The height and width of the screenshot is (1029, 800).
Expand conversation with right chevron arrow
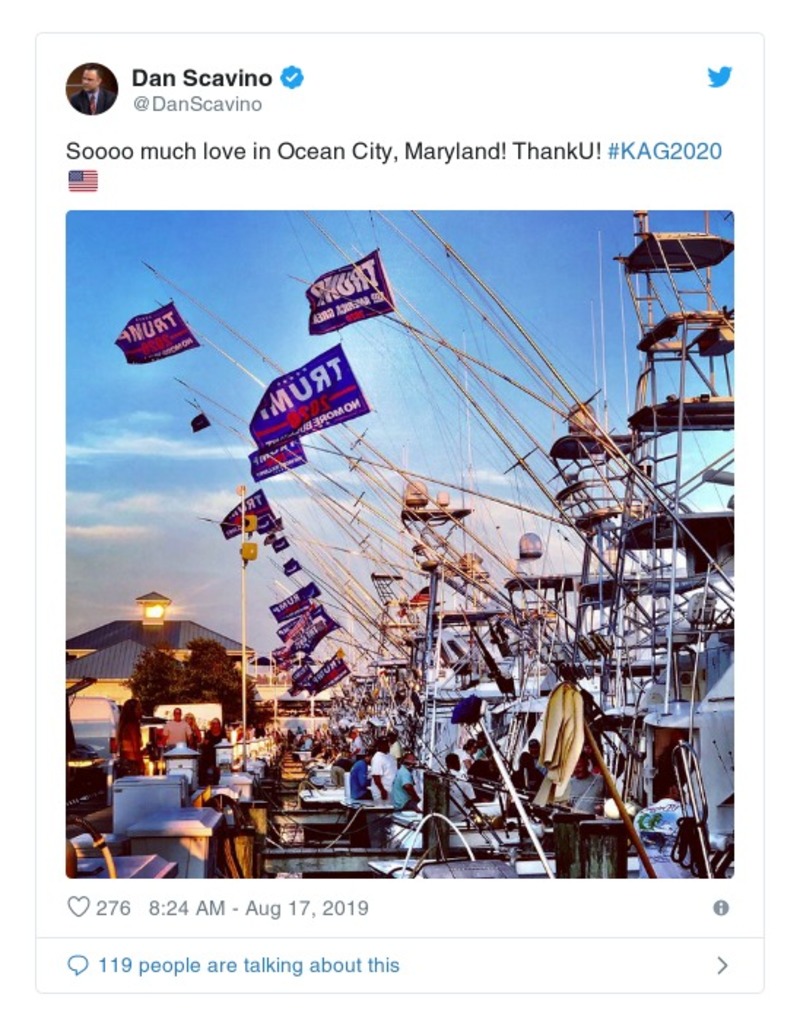[722, 965]
